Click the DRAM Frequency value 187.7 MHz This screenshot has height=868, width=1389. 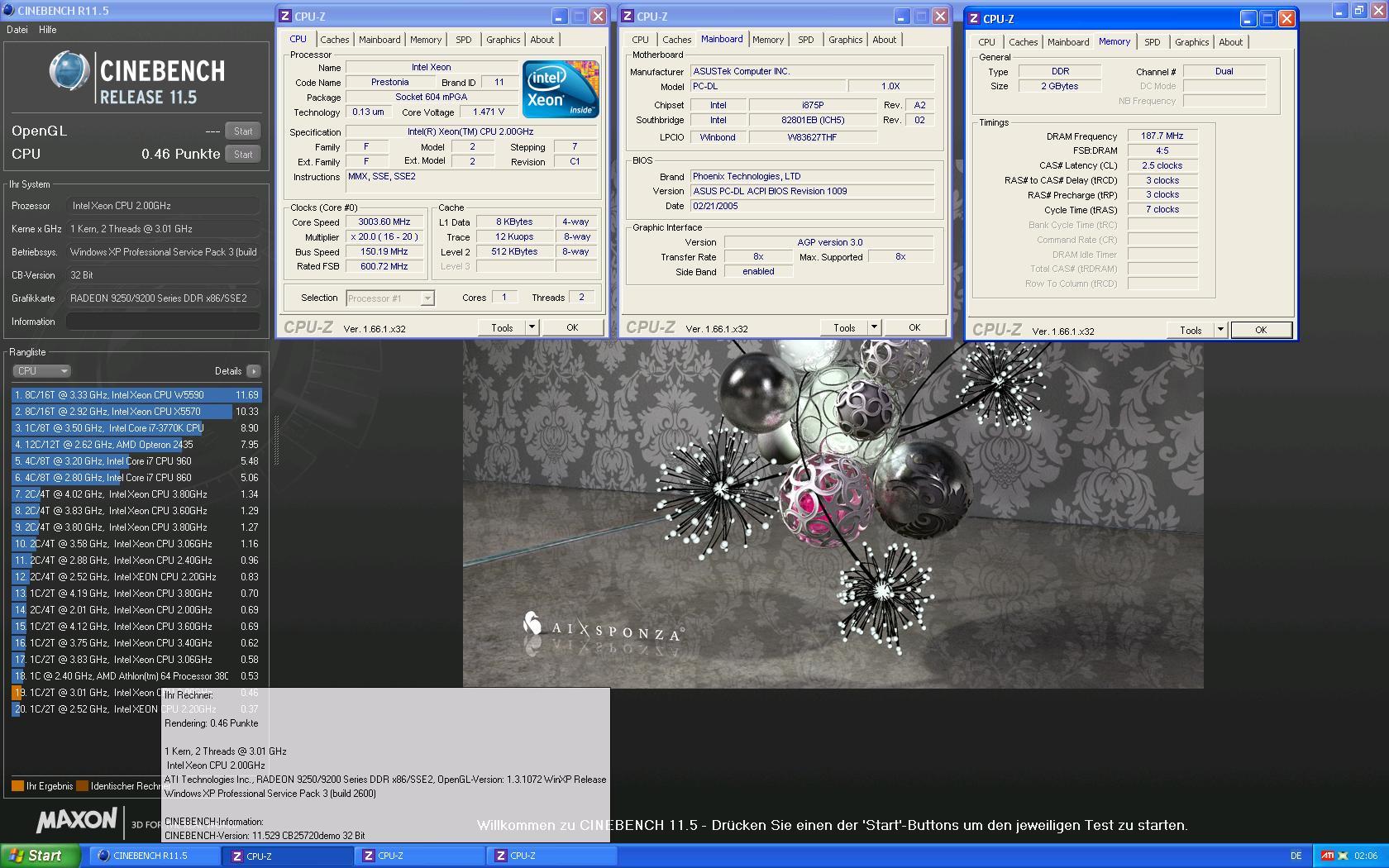click(x=1162, y=136)
